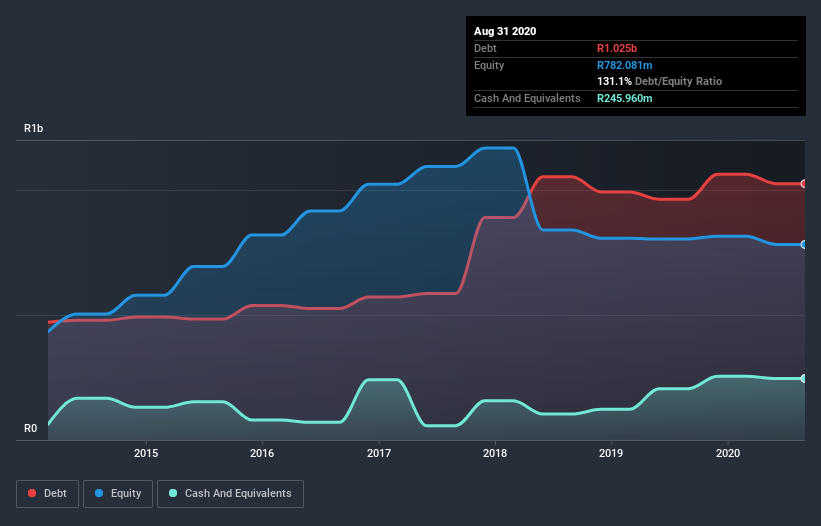The width and height of the screenshot is (821, 526).
Task: Click the R1.025b debt value
Action: 617,48
